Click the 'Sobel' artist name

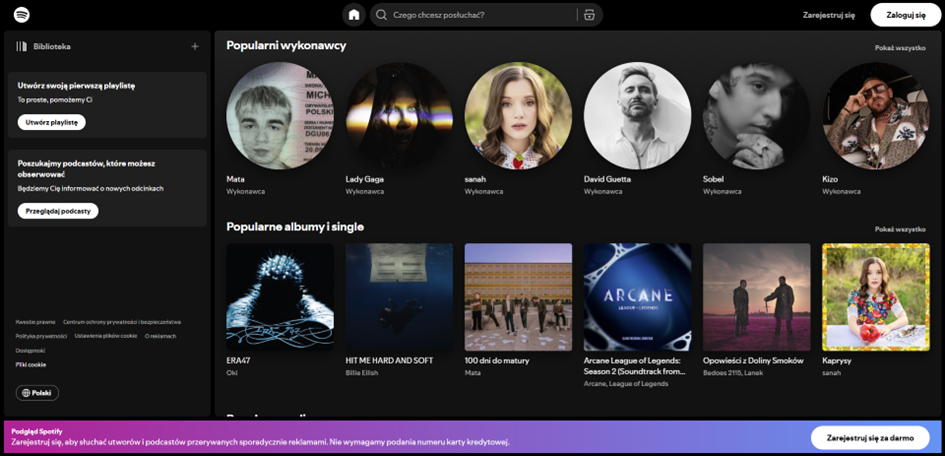click(714, 179)
